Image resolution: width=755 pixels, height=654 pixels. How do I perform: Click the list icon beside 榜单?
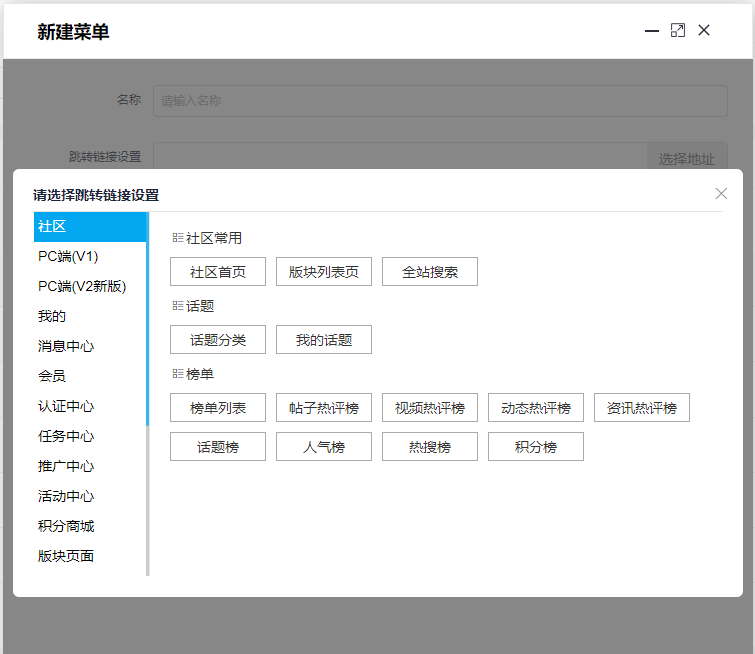tap(178, 373)
